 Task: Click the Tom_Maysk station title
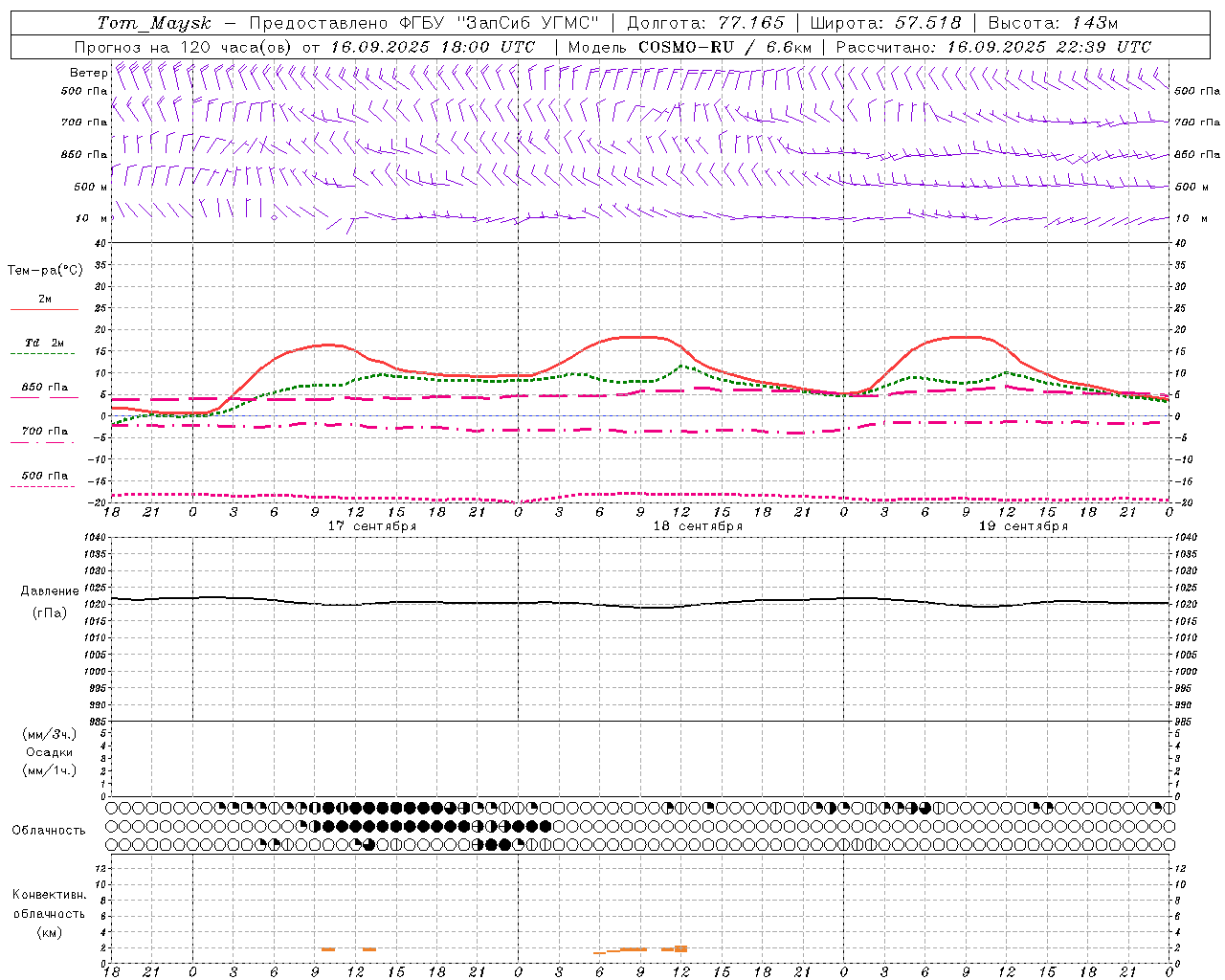[154, 23]
